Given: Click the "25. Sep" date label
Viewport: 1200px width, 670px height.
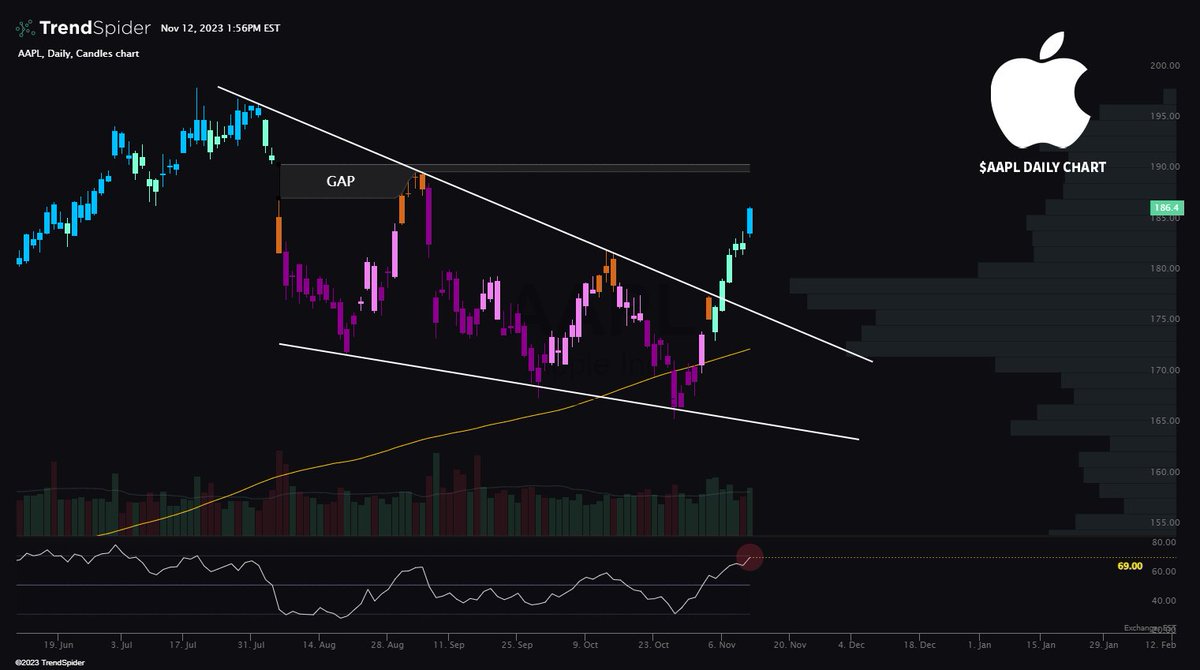Looking at the screenshot, I should pos(519,647).
